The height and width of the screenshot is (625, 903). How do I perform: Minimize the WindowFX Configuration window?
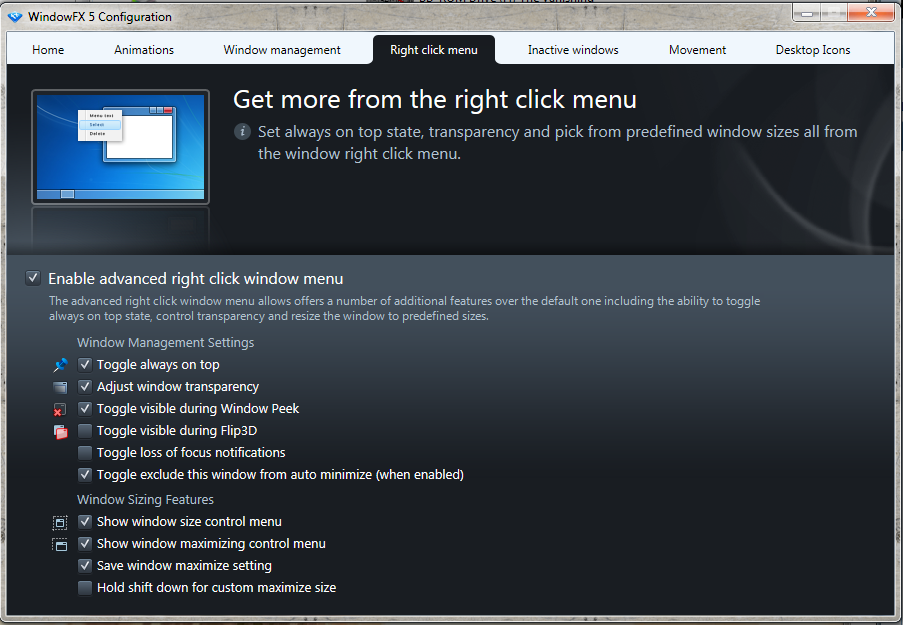pos(807,13)
